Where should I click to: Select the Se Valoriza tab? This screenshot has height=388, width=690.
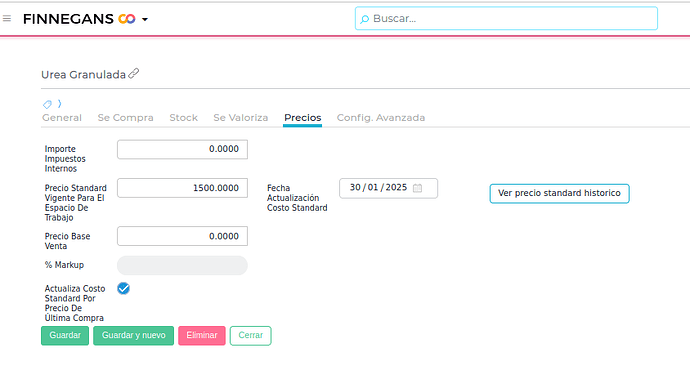coord(241,118)
